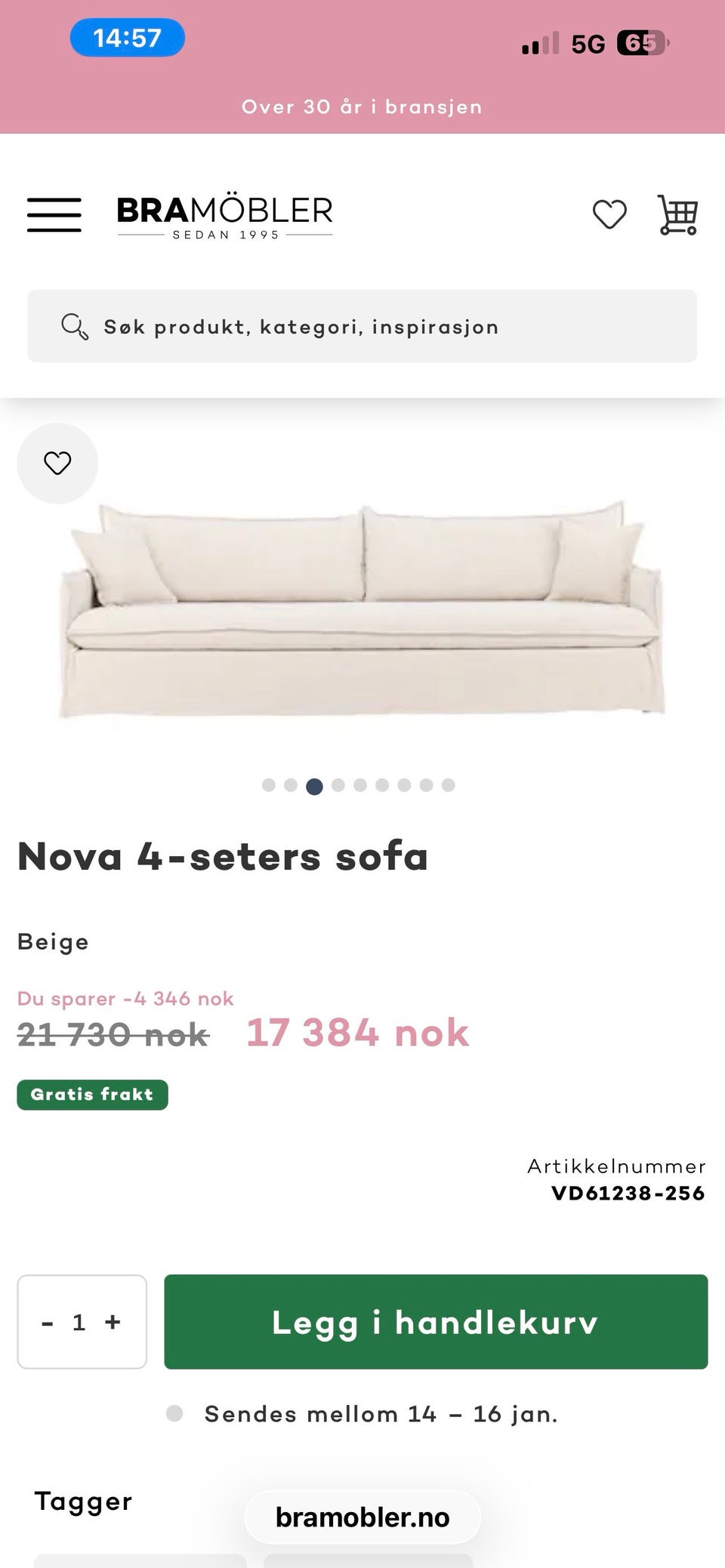The width and height of the screenshot is (725, 1568).
Task: Tap the bramobler.no address pill
Action: pos(362,1517)
